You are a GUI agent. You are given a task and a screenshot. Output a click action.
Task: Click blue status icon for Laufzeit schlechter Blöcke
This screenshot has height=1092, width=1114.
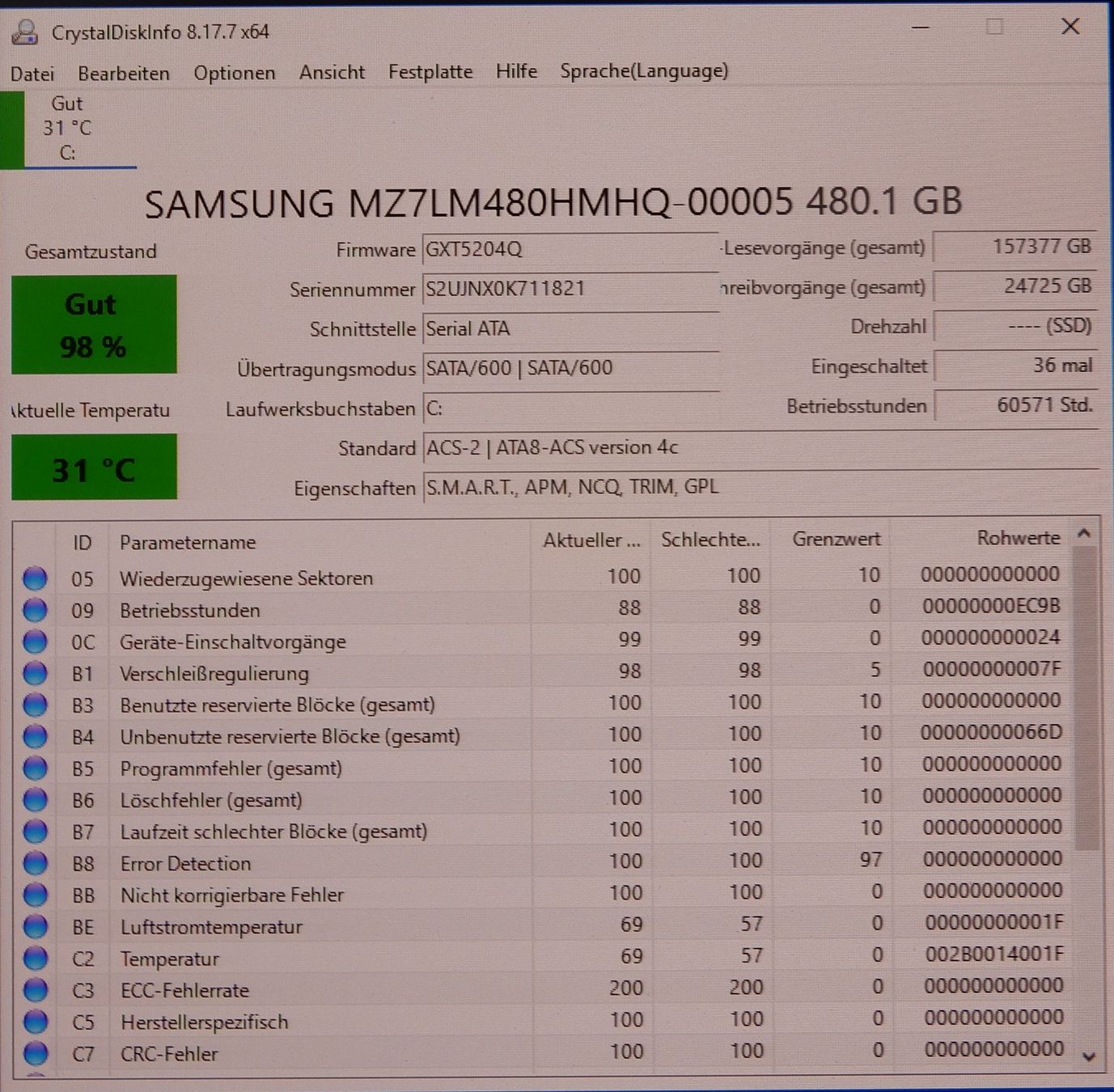35,832
